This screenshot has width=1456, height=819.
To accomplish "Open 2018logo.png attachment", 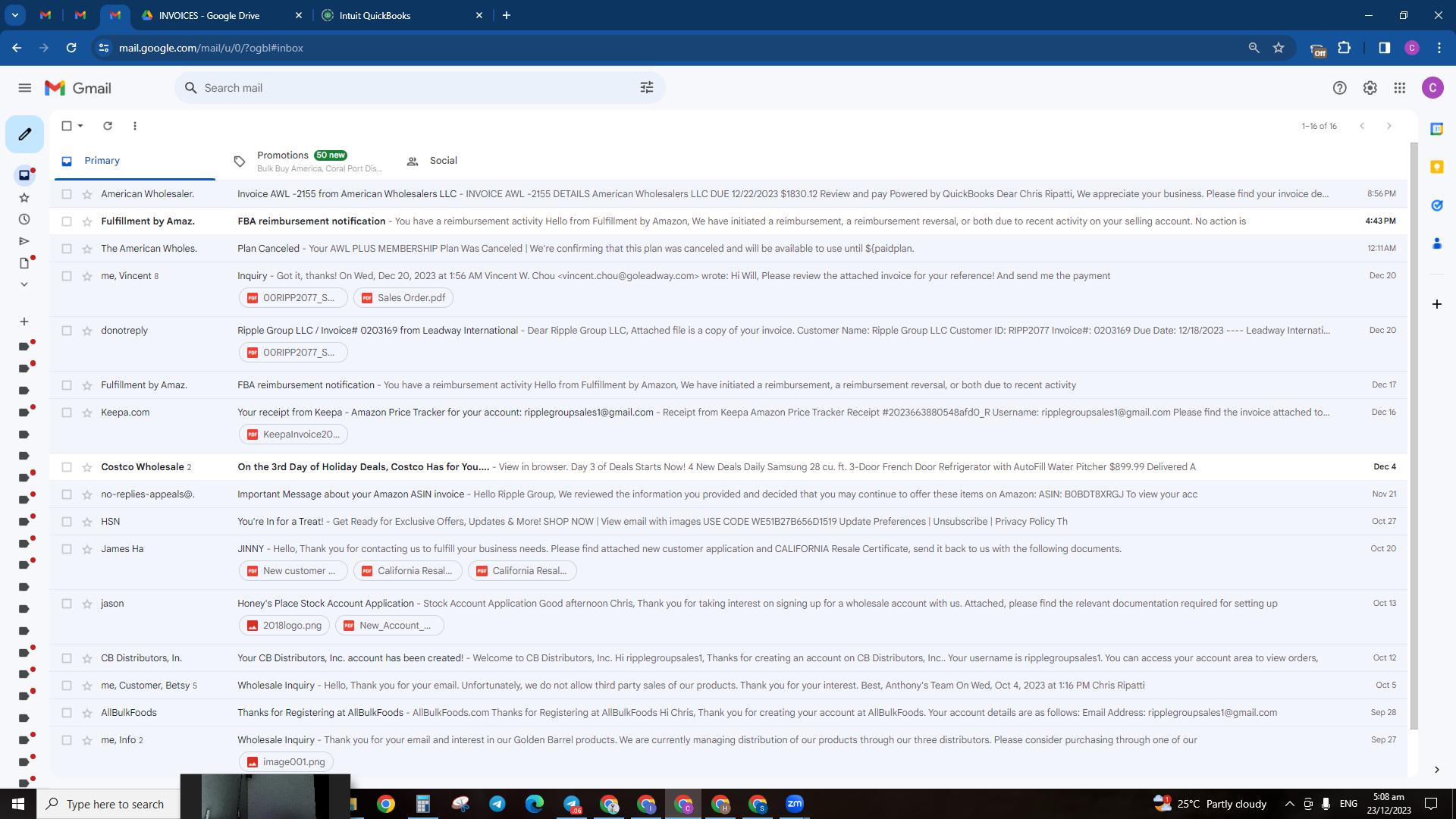I will pyautogui.click(x=284, y=626).
